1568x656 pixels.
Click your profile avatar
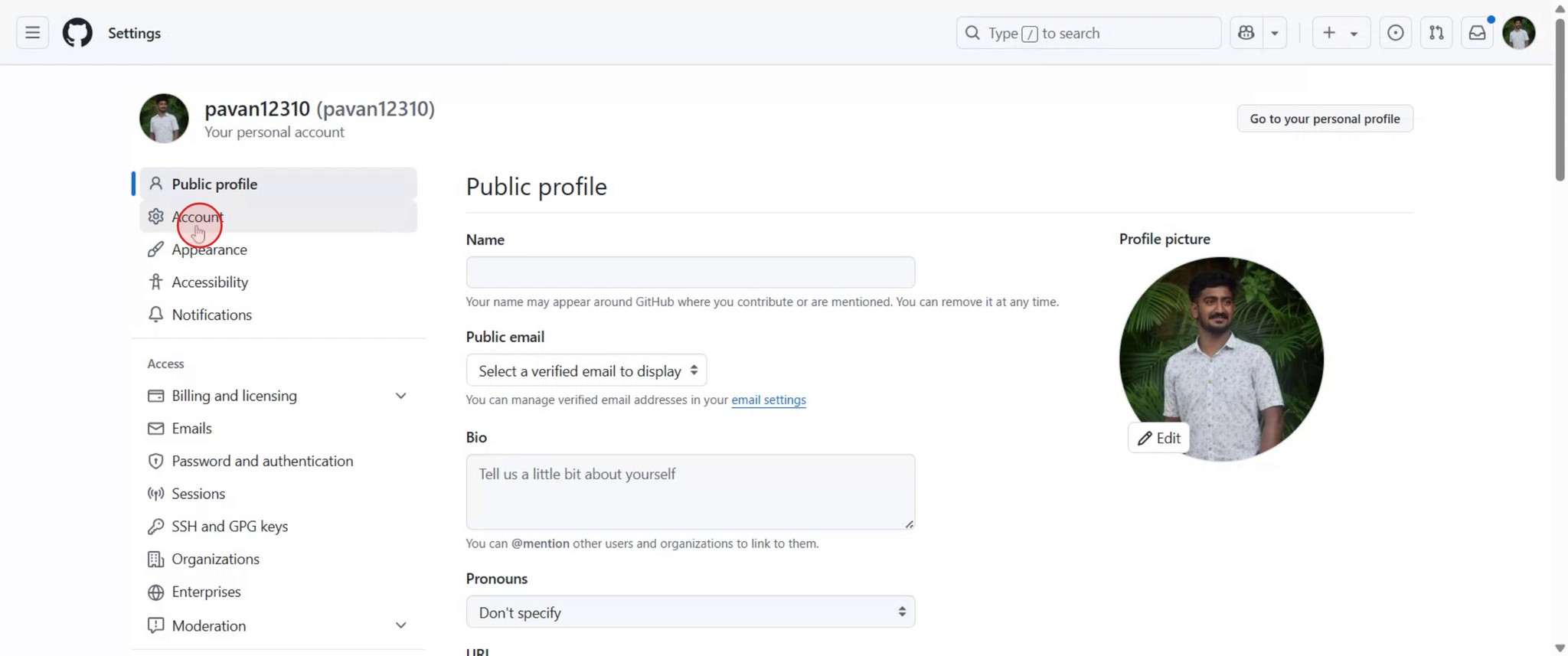click(1519, 32)
